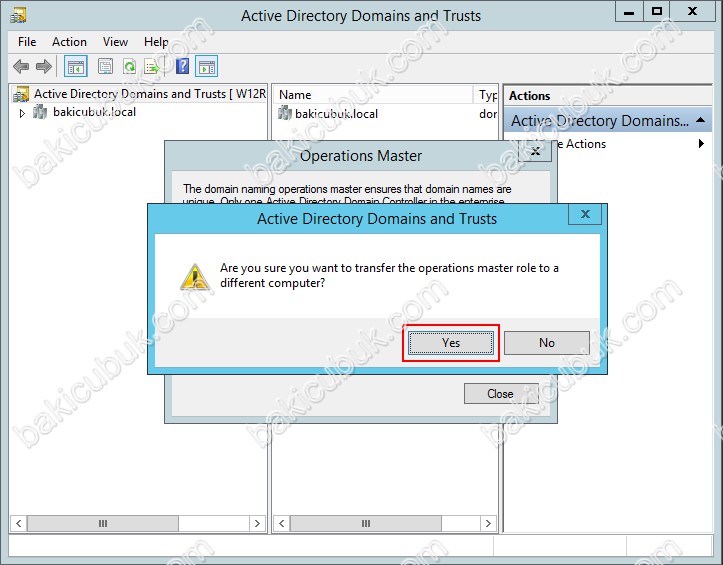Collapse the Active Directory Domains actions section
723x565 pixels.
pos(700,120)
